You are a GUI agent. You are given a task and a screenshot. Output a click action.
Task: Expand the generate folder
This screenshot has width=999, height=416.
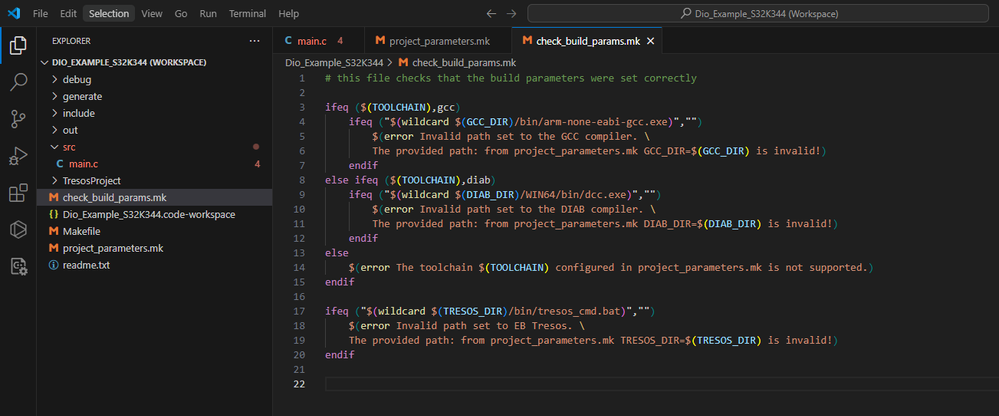(x=81, y=96)
